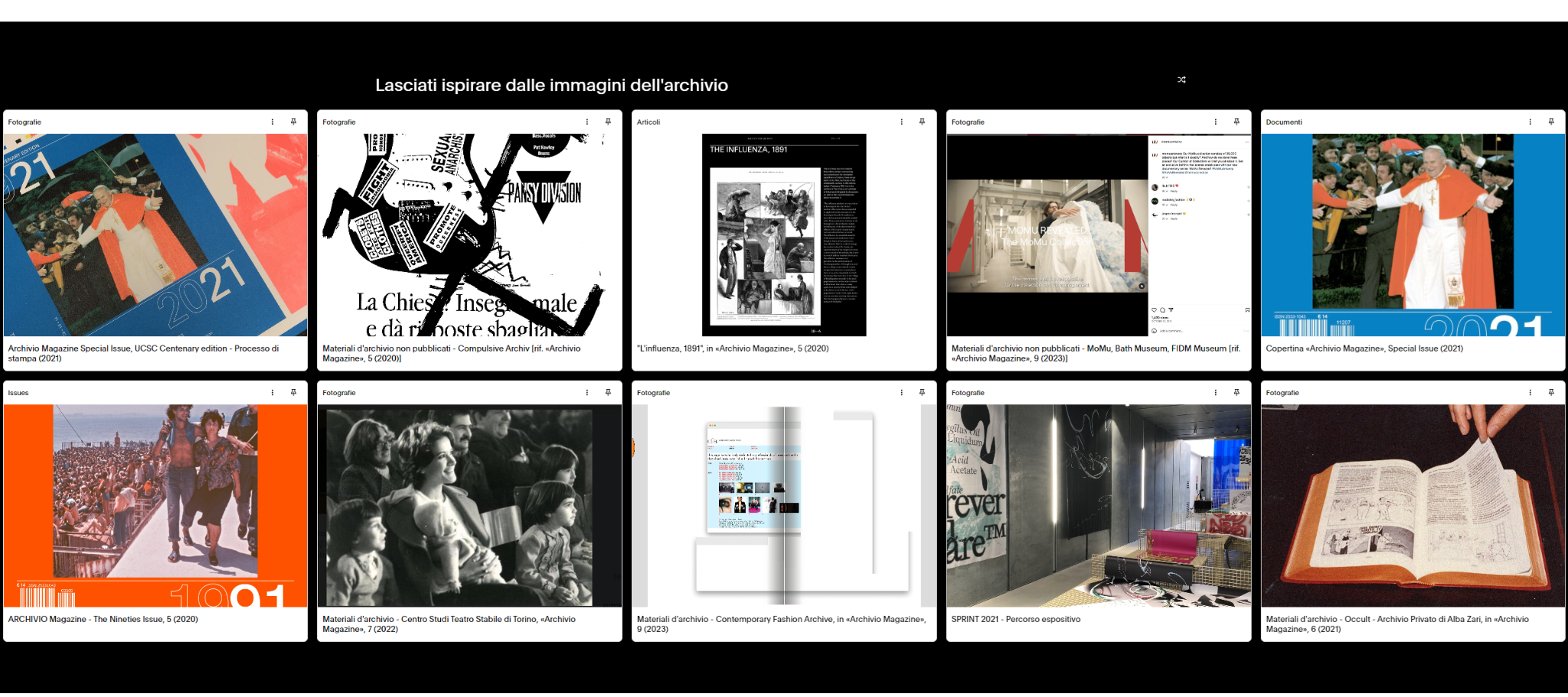Open three-dot menu on Contemporary Fashion Archive card
Image resolution: width=1568 pixels, height=697 pixels.
(x=902, y=393)
